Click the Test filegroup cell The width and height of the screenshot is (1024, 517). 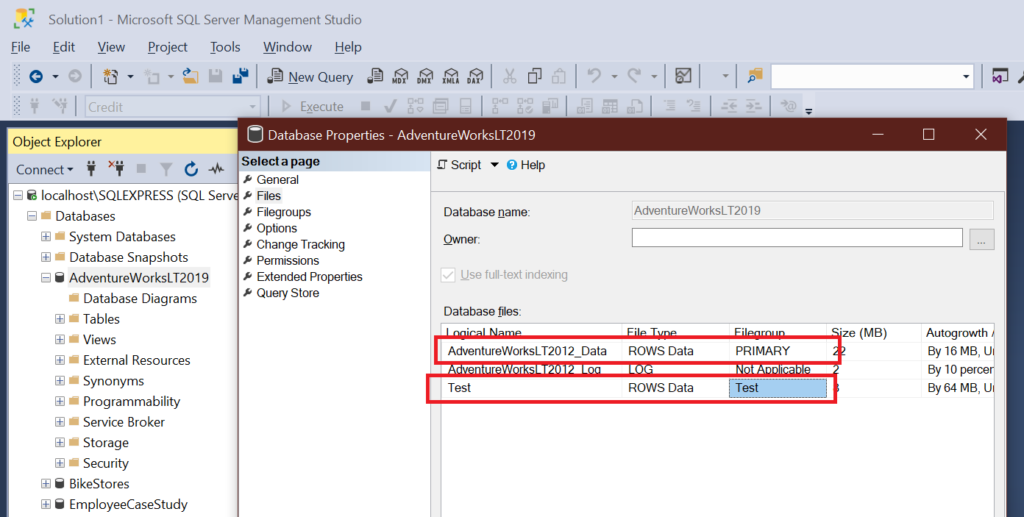(x=778, y=388)
